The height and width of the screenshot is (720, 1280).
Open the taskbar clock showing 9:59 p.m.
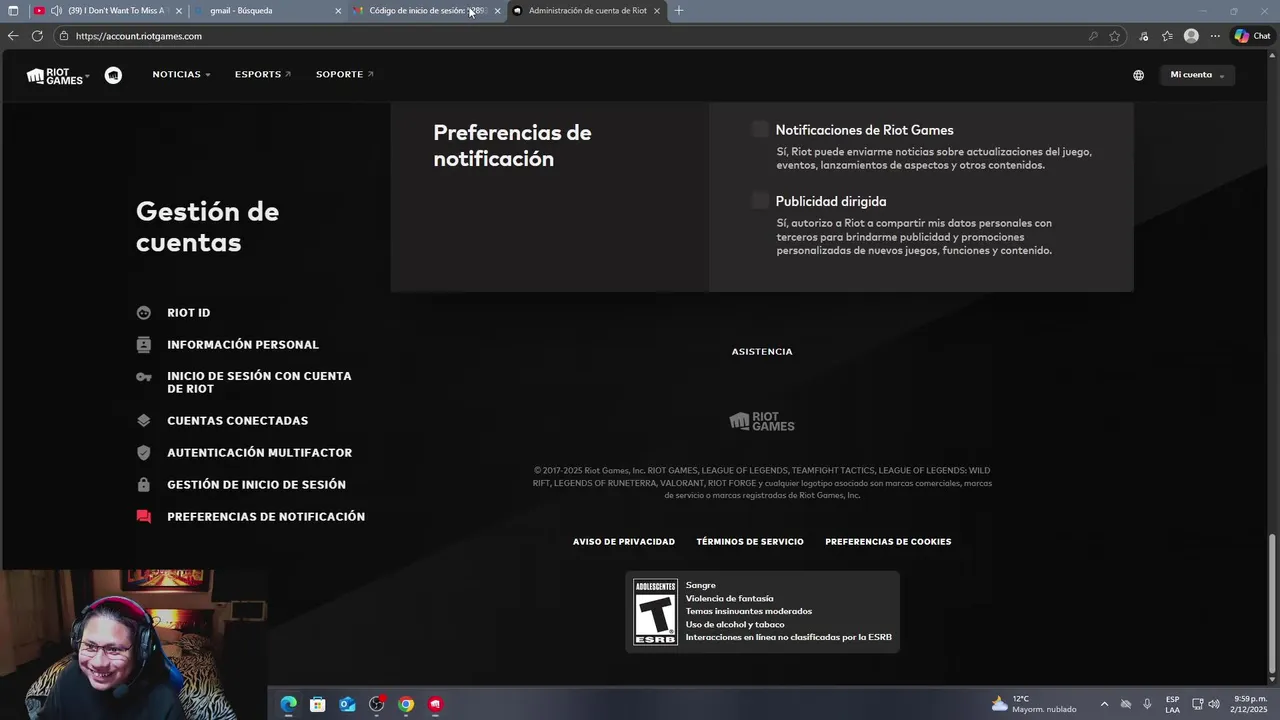pyautogui.click(x=1250, y=704)
